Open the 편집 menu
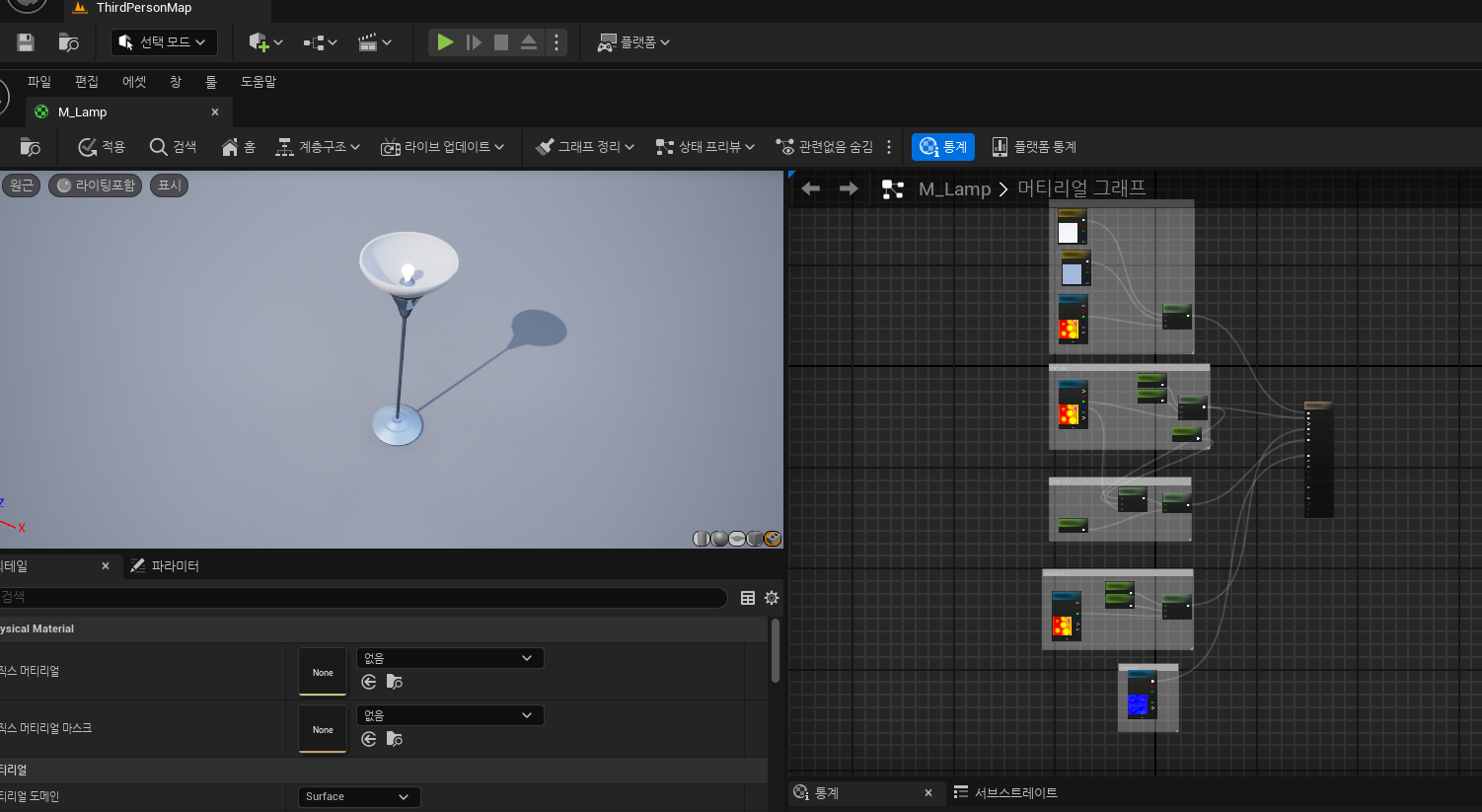This screenshot has height=812, width=1482. 87,82
